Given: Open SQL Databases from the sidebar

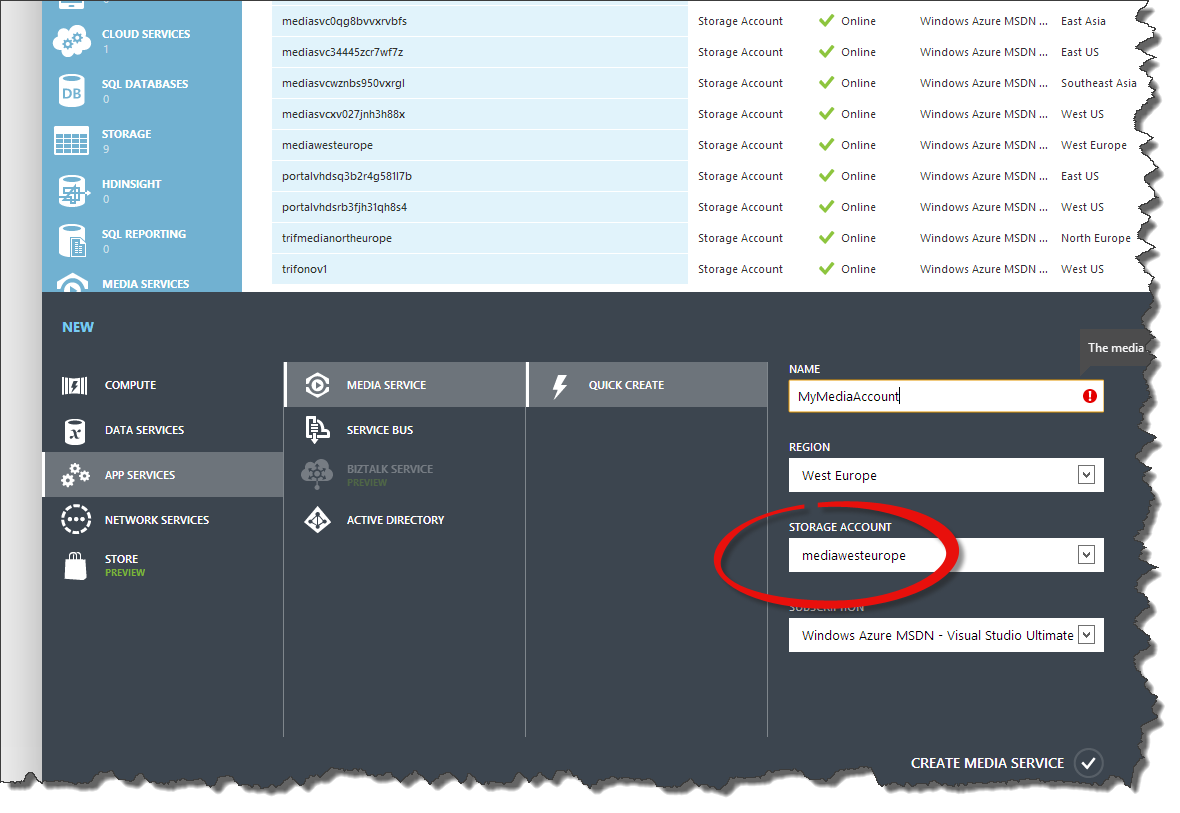Looking at the screenshot, I should [70, 91].
